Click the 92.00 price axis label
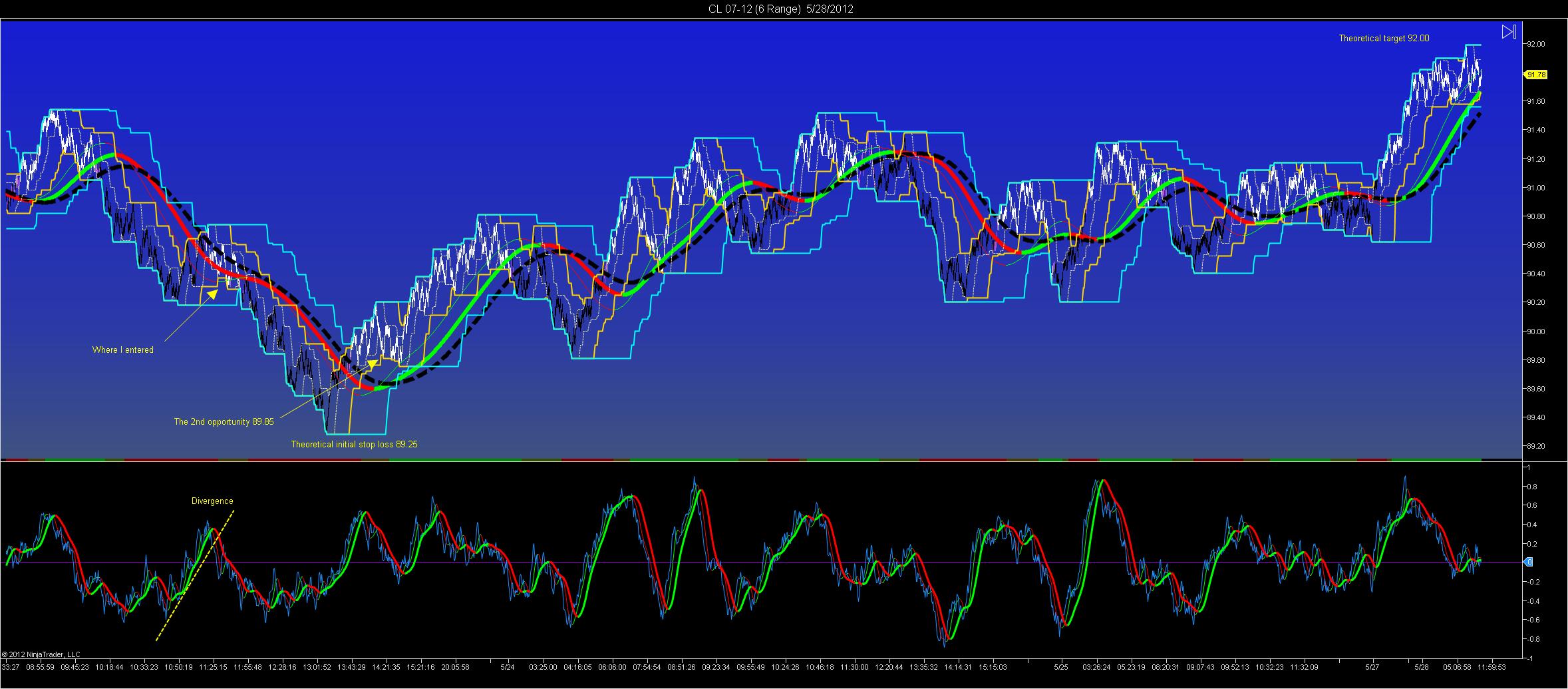Viewport: 1568px width, 689px height. point(1536,45)
